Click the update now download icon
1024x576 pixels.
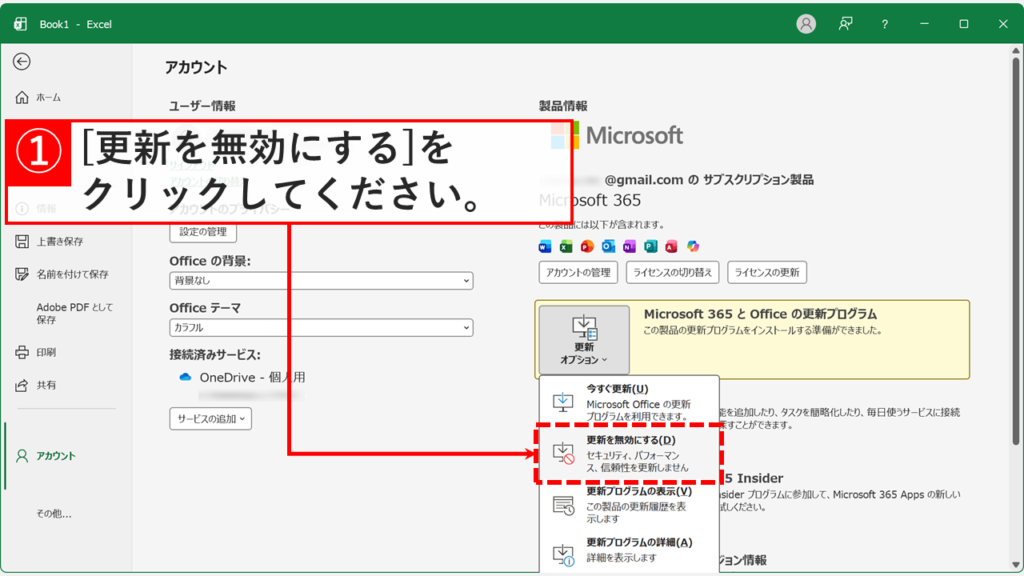(x=563, y=402)
